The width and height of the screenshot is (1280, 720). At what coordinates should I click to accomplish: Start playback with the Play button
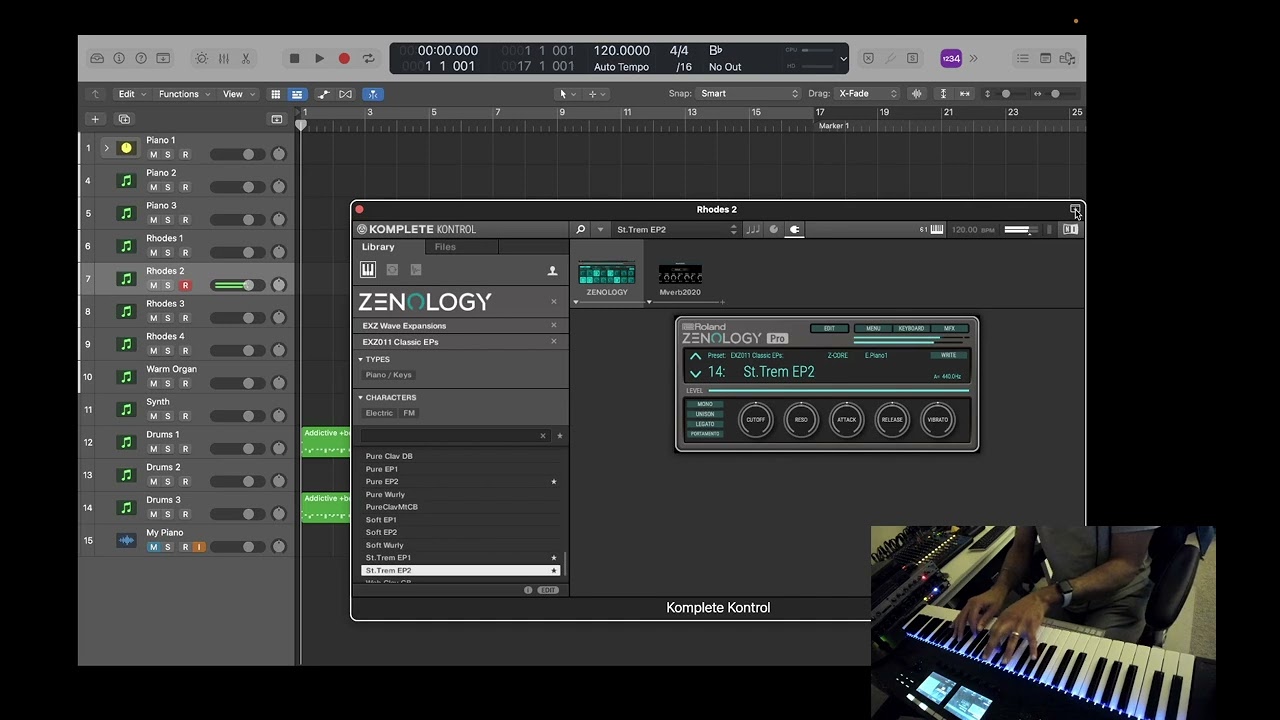pos(319,59)
